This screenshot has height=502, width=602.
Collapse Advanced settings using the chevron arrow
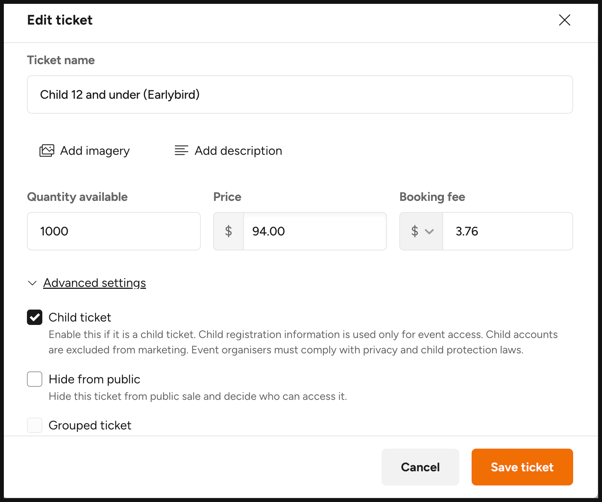click(32, 283)
